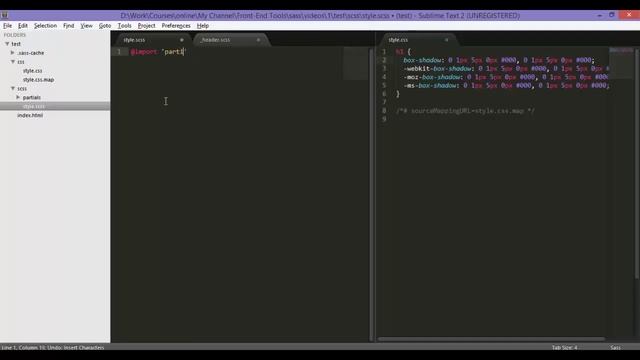The image size is (640, 360).
Task: Open the Preferences menu
Action: pos(176,25)
